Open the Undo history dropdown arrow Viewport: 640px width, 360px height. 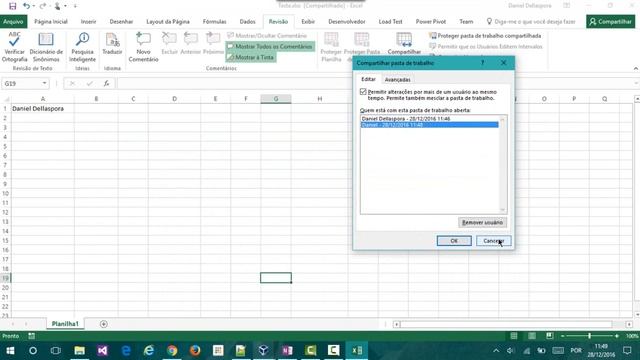pyautogui.click(x=33, y=6)
